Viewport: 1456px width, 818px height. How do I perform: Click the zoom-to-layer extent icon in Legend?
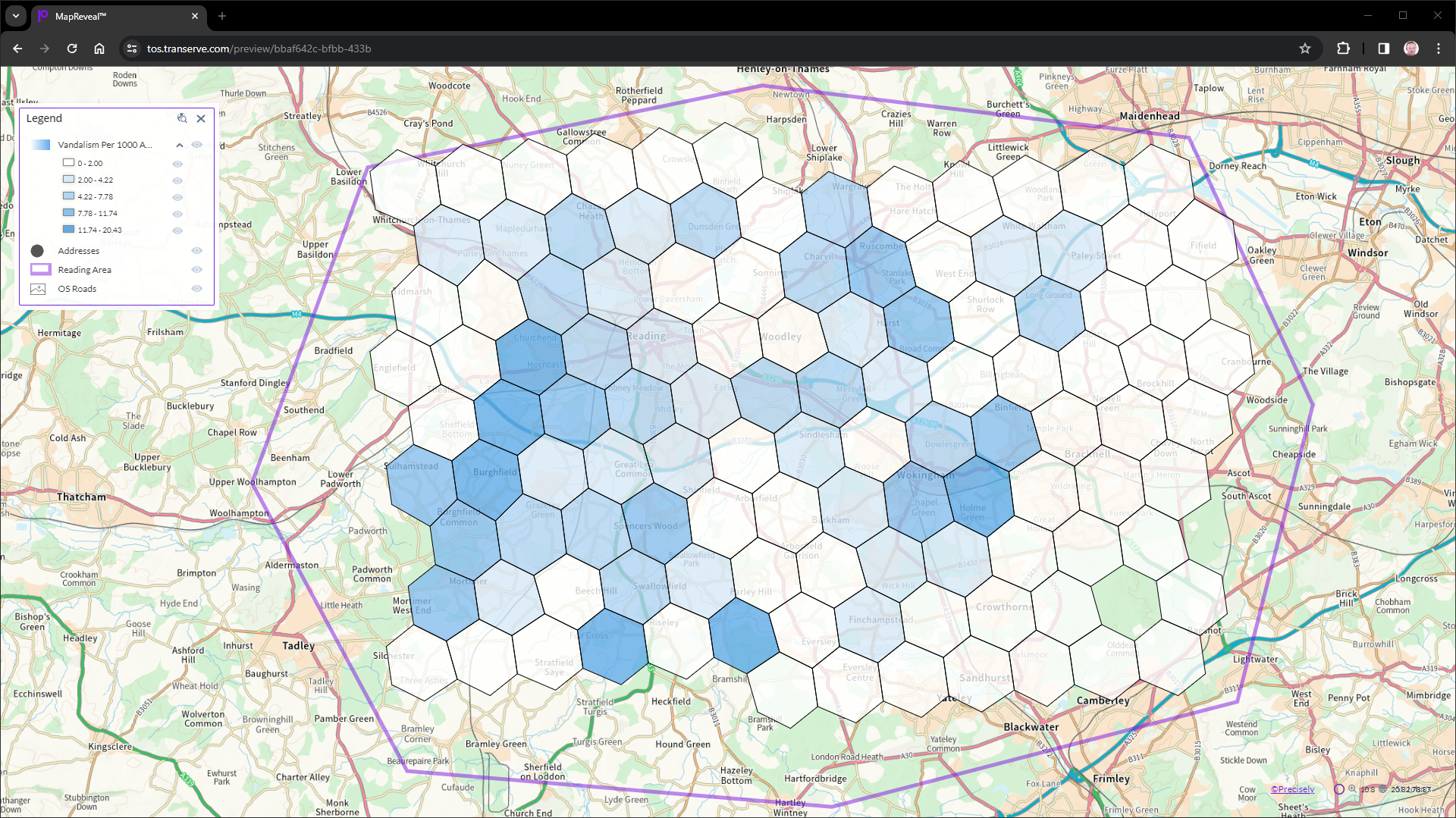point(182,118)
